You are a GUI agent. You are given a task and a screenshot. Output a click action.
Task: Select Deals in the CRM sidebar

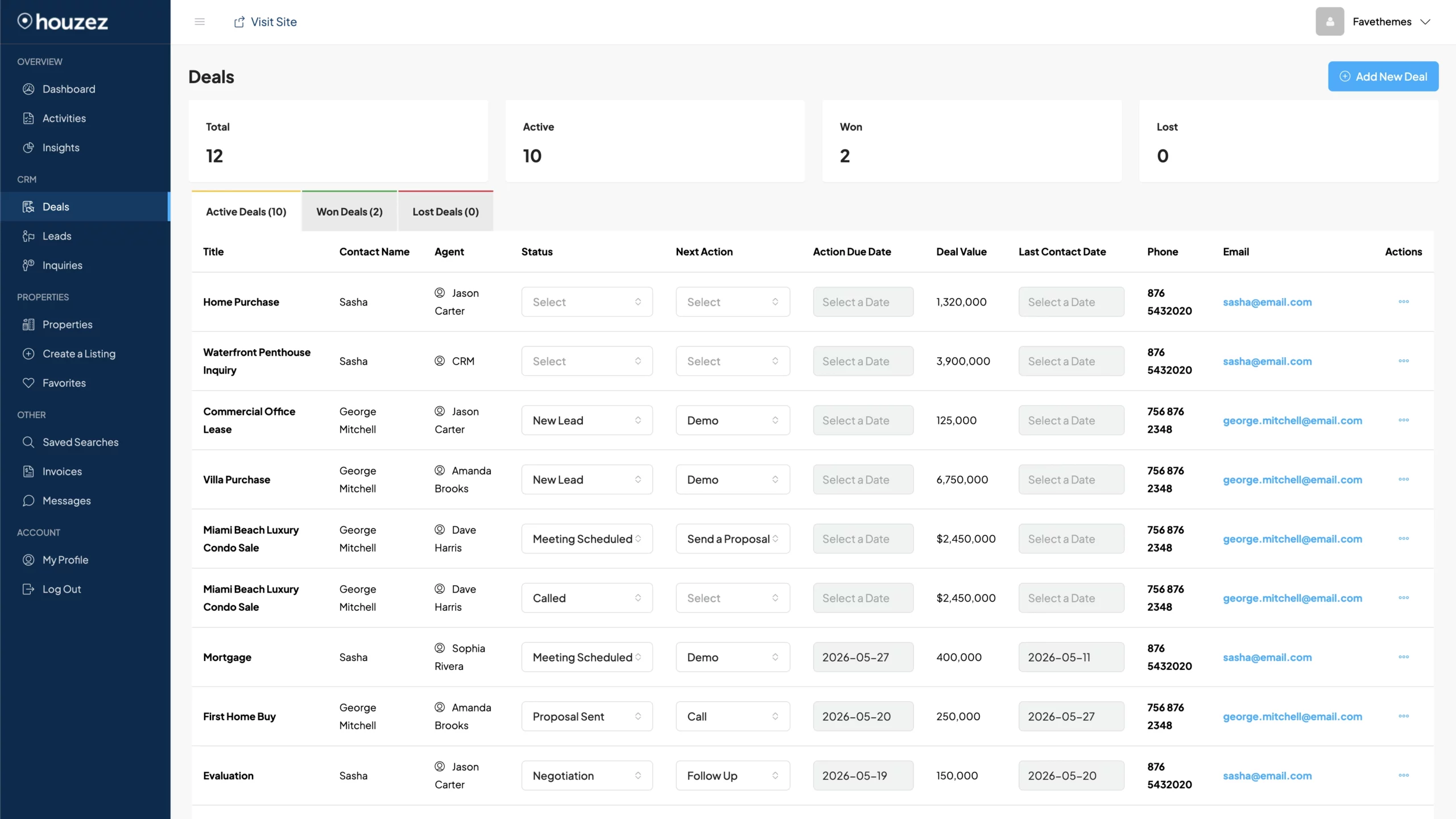pyautogui.click(x=85, y=206)
